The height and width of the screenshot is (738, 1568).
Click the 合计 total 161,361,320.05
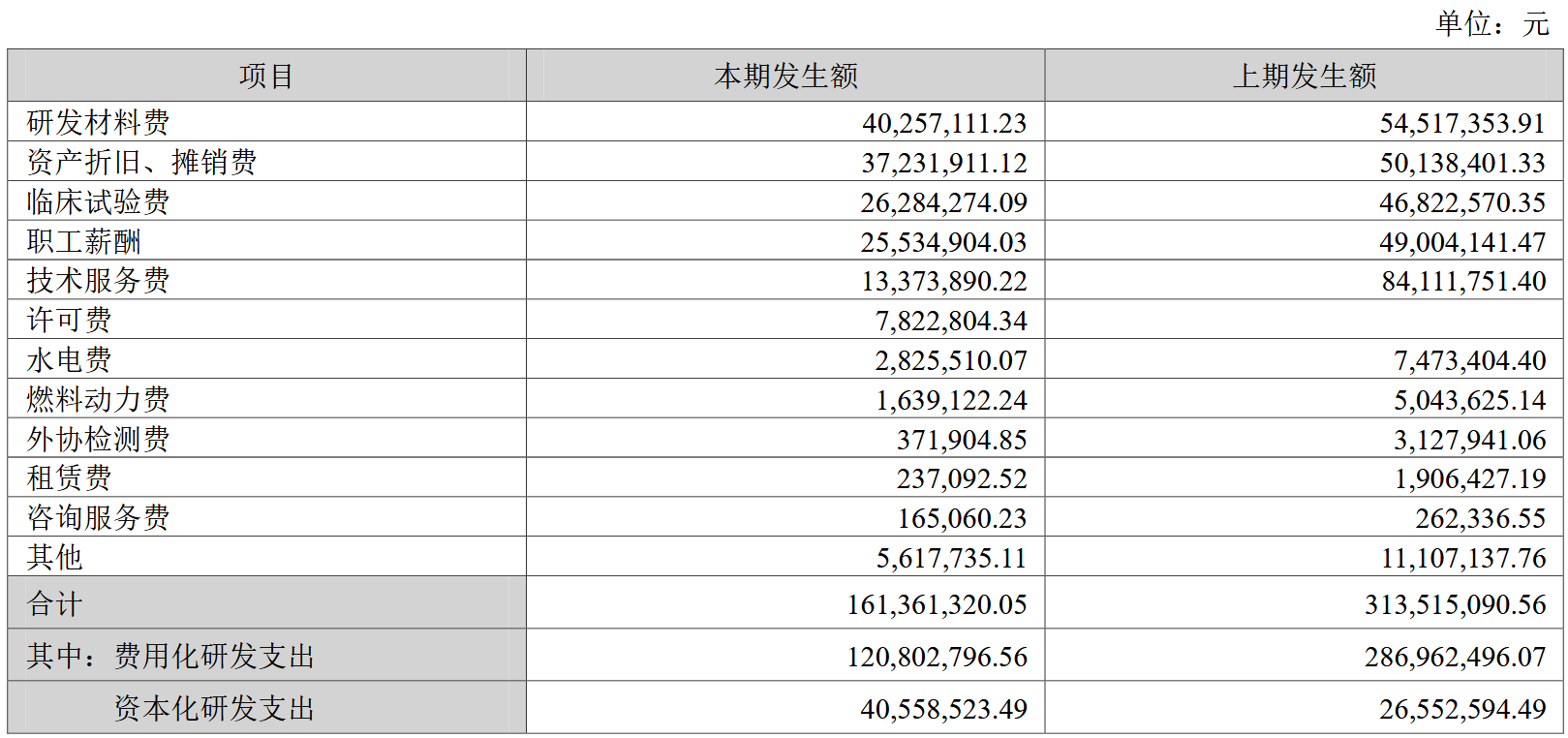(937, 604)
